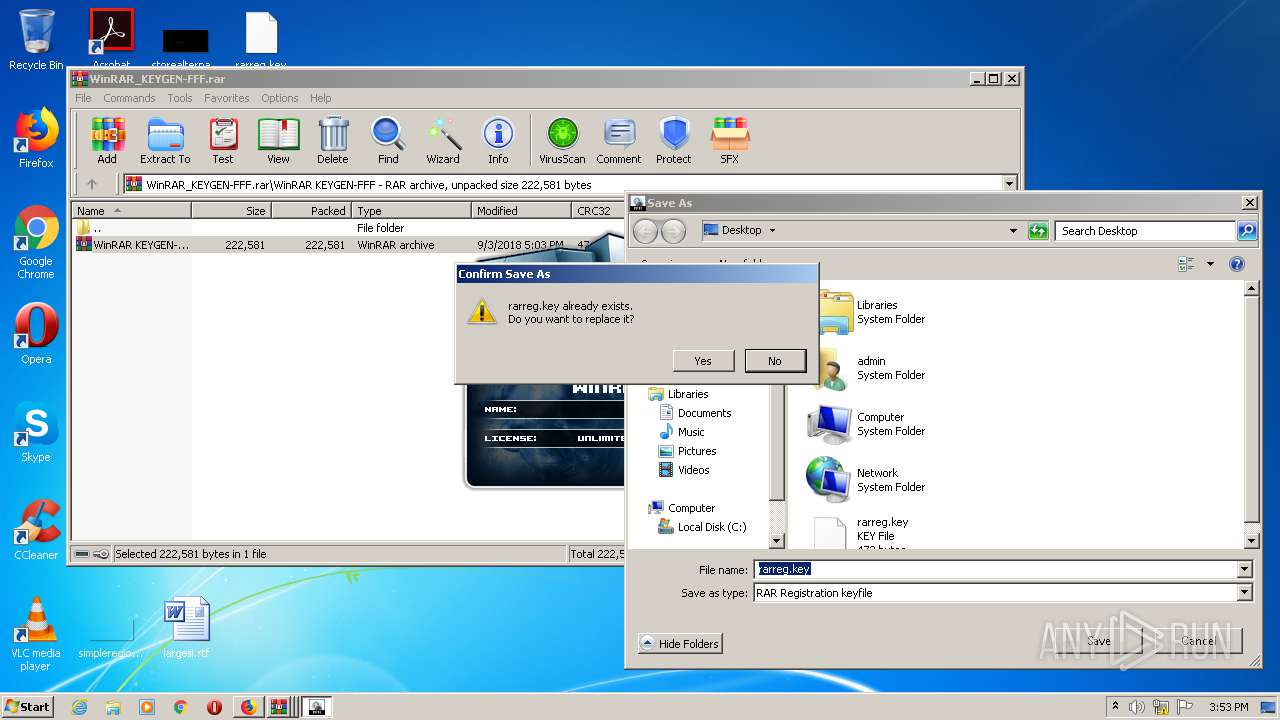Open the Options menu
This screenshot has width=1280, height=720.
pos(280,98)
